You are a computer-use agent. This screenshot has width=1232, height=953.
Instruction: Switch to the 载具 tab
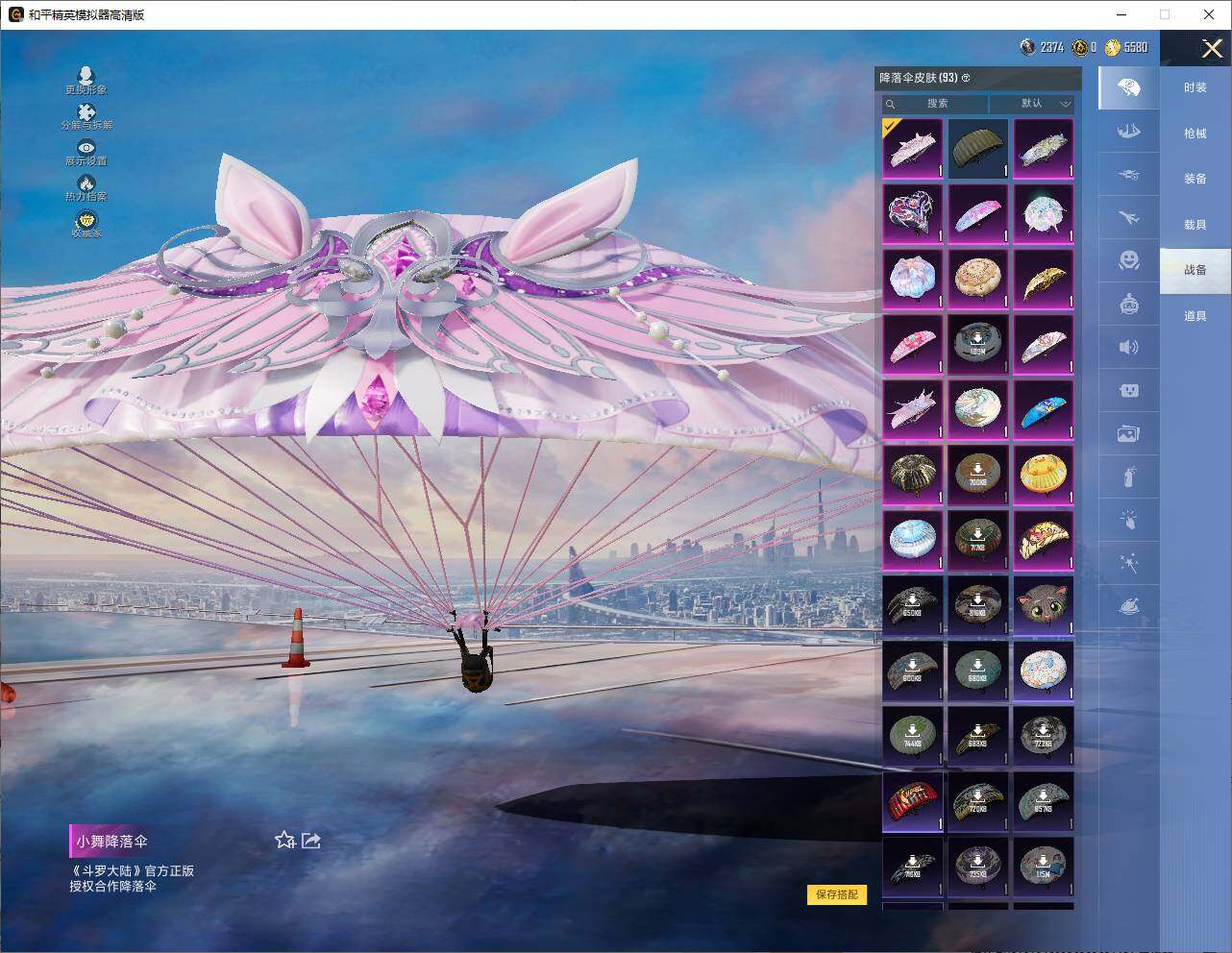[1195, 225]
